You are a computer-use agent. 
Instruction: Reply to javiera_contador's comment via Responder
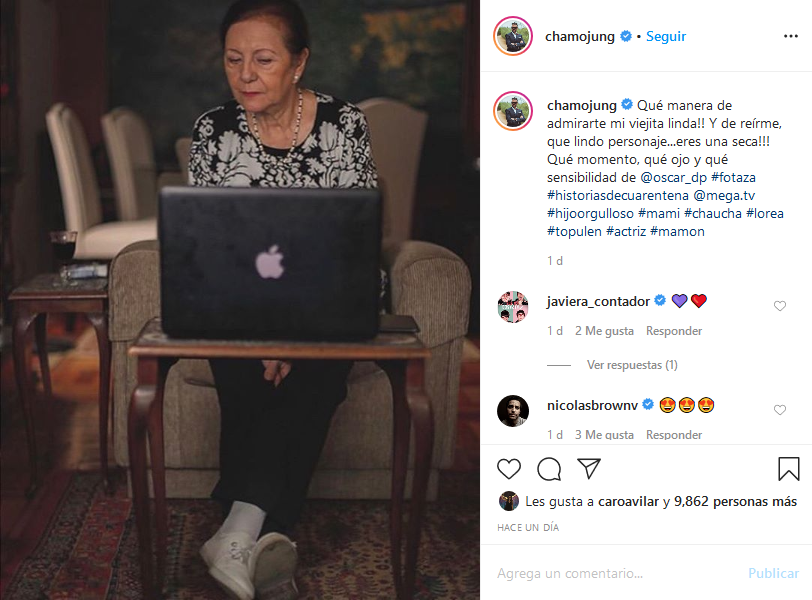[x=674, y=331]
